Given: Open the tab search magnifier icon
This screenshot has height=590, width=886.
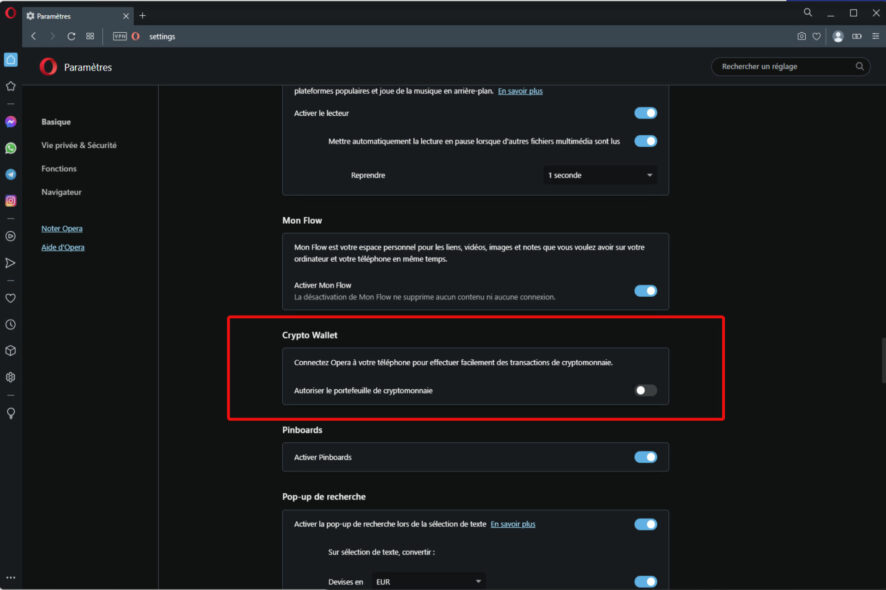Looking at the screenshot, I should click(x=808, y=12).
